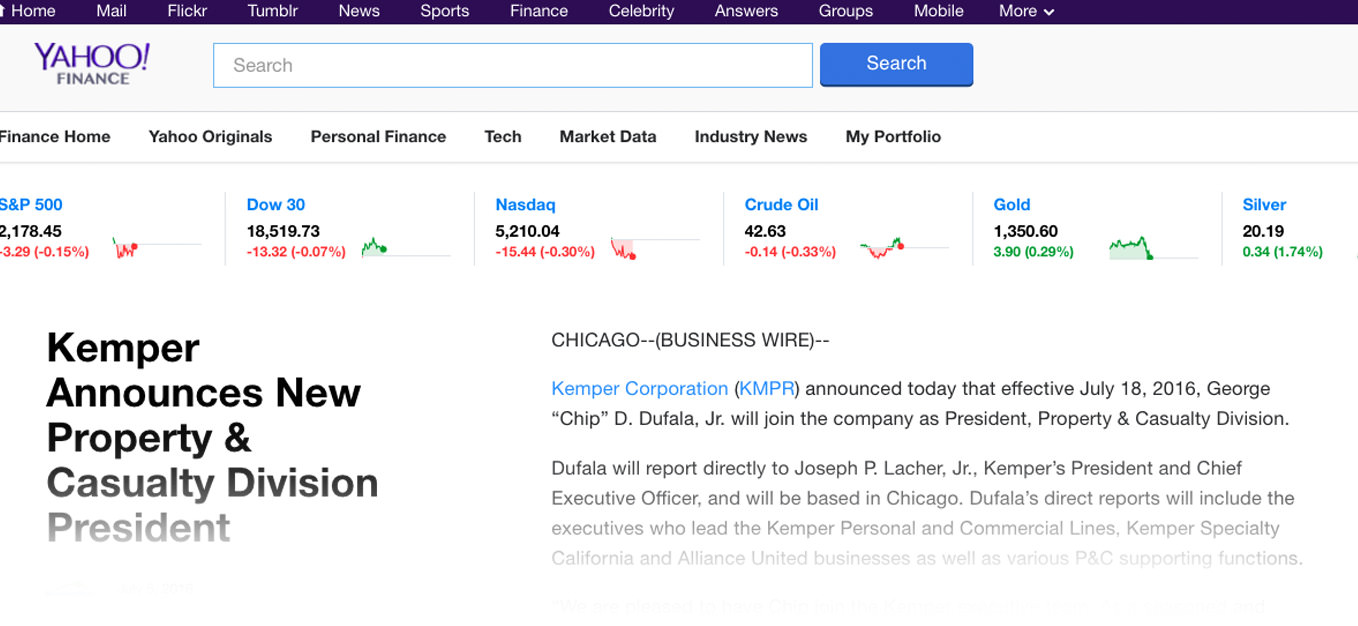Open the Nasdaq index name link
The height and width of the screenshot is (626, 1358).
(x=525, y=205)
